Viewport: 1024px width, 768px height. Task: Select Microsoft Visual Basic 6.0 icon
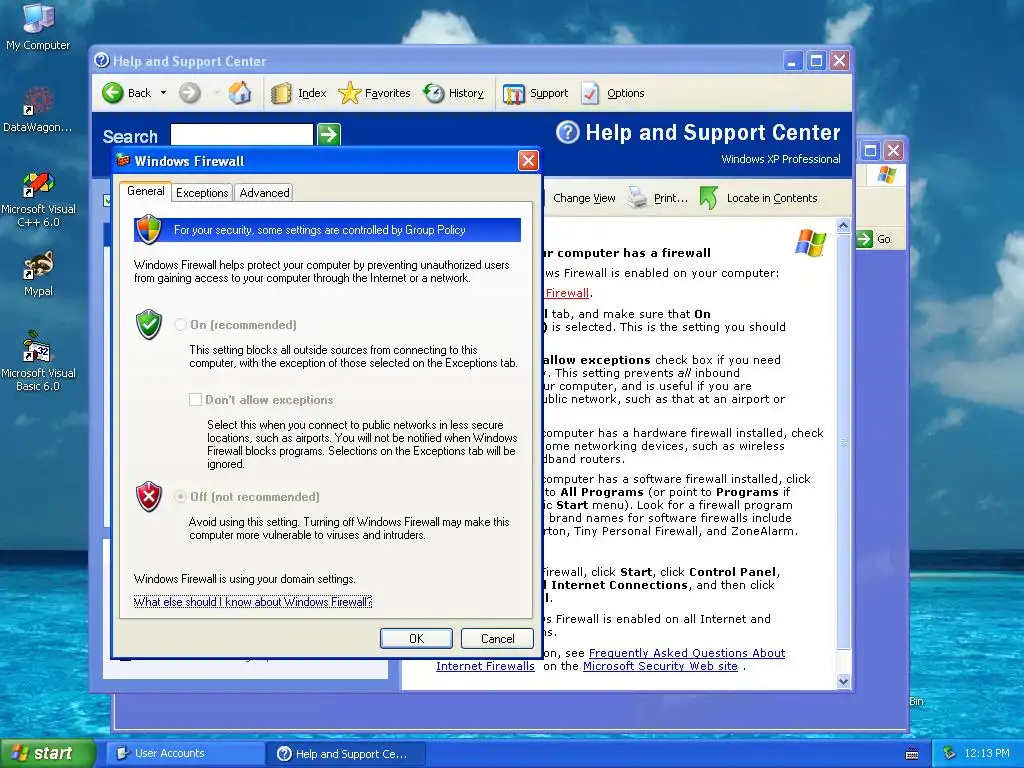(x=38, y=361)
